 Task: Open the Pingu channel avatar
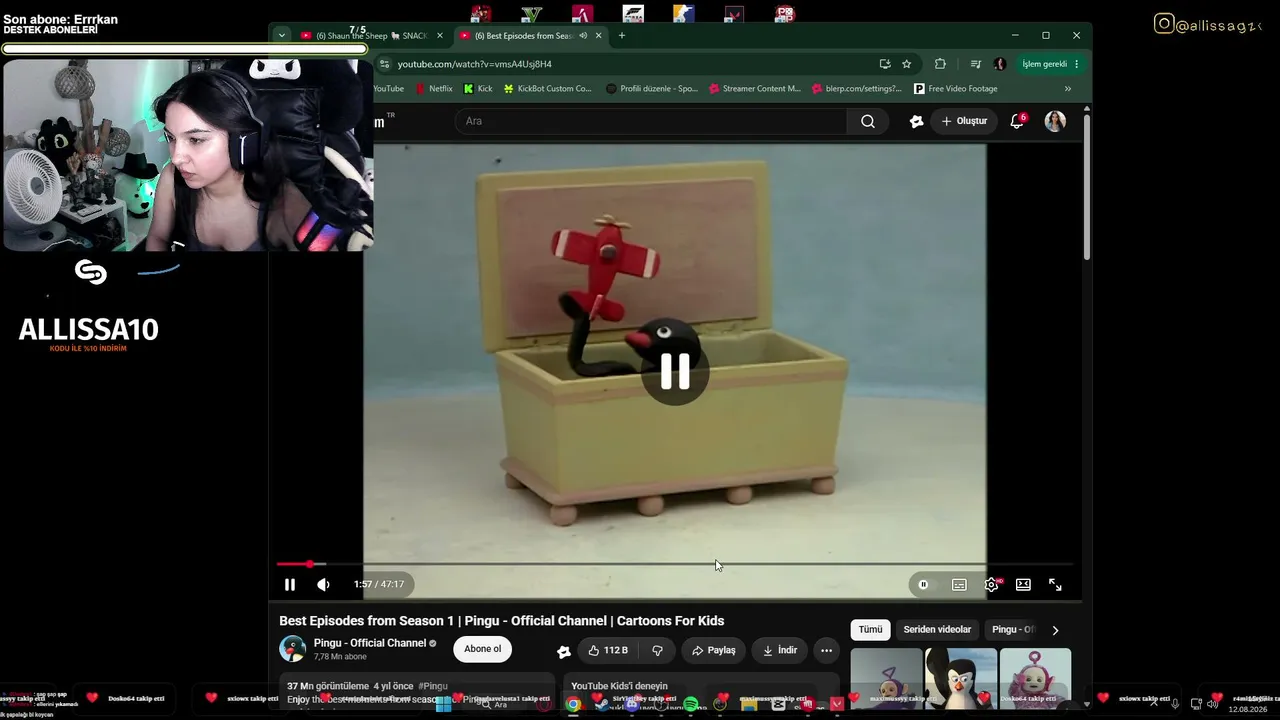292,649
